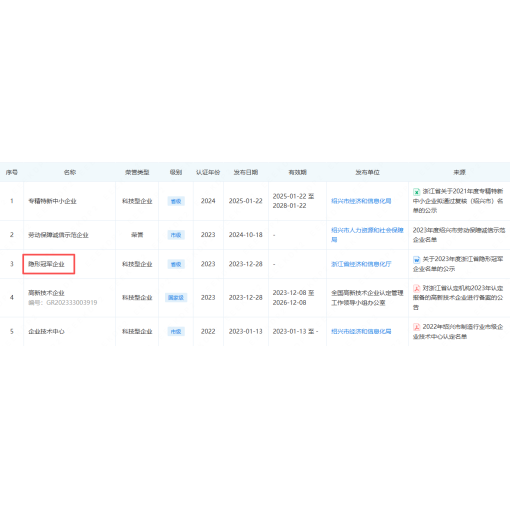Open 浙江省经济和信息化厅 link

(x=361, y=264)
